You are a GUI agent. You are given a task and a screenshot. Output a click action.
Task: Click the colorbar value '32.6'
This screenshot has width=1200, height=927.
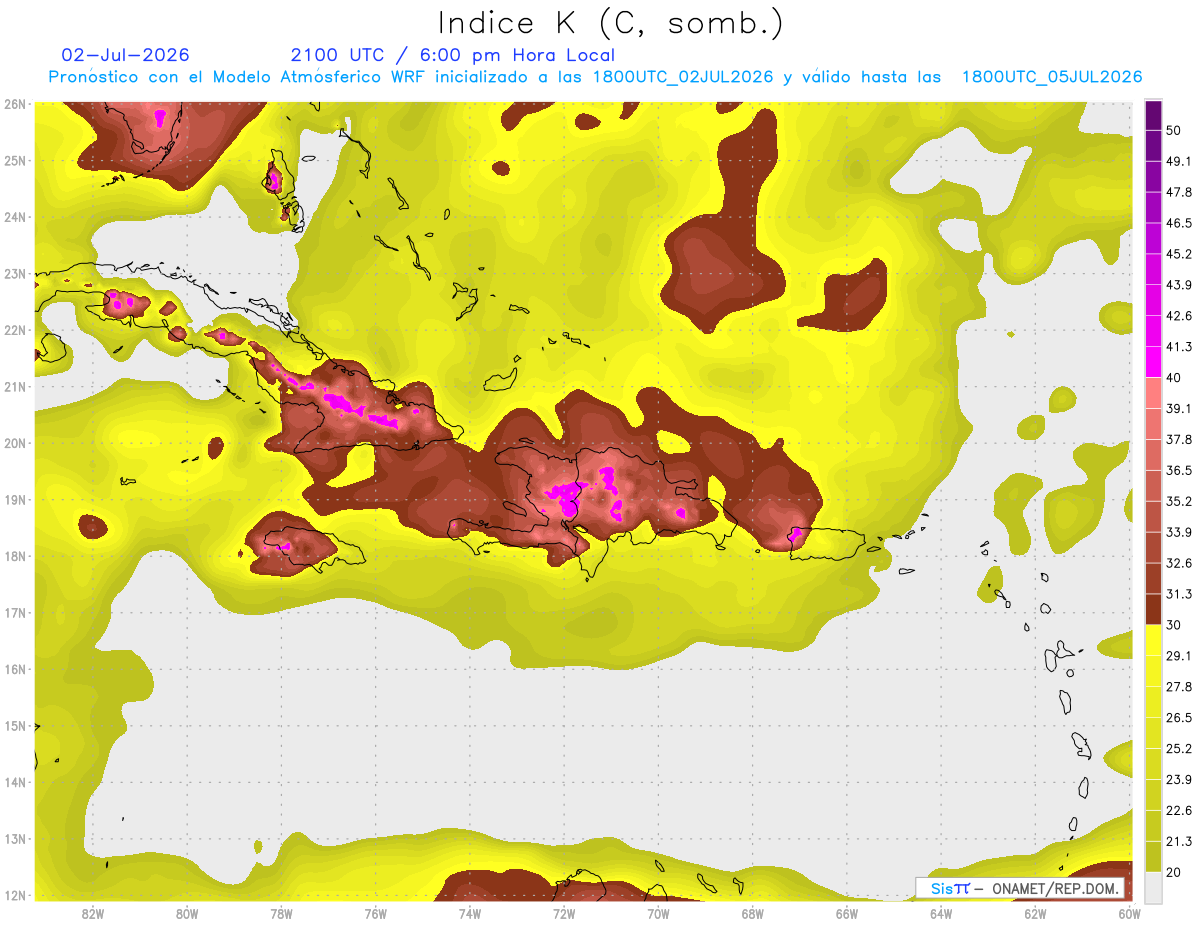tap(1179, 563)
